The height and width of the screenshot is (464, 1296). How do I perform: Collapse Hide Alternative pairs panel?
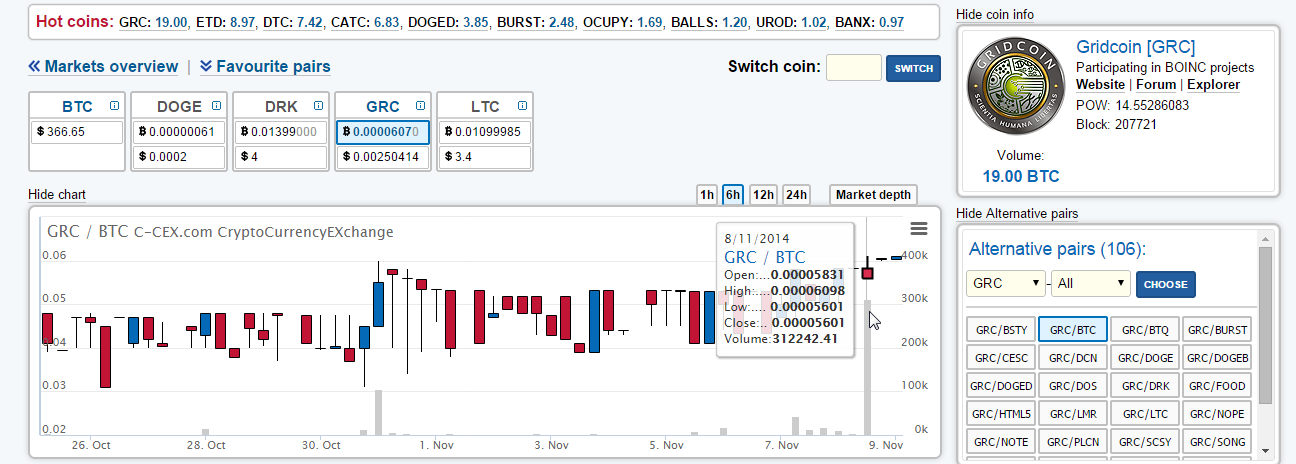(x=1017, y=214)
